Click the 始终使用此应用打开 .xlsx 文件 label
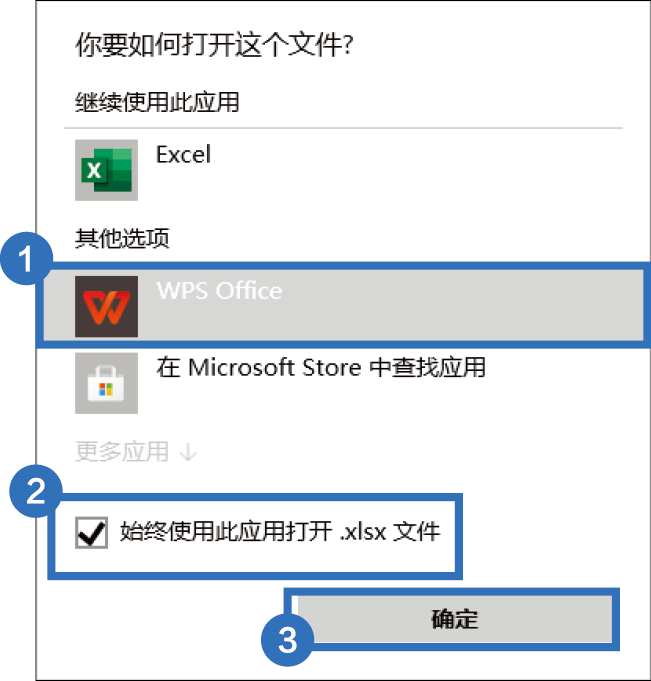This screenshot has height=681, width=651. click(280, 532)
